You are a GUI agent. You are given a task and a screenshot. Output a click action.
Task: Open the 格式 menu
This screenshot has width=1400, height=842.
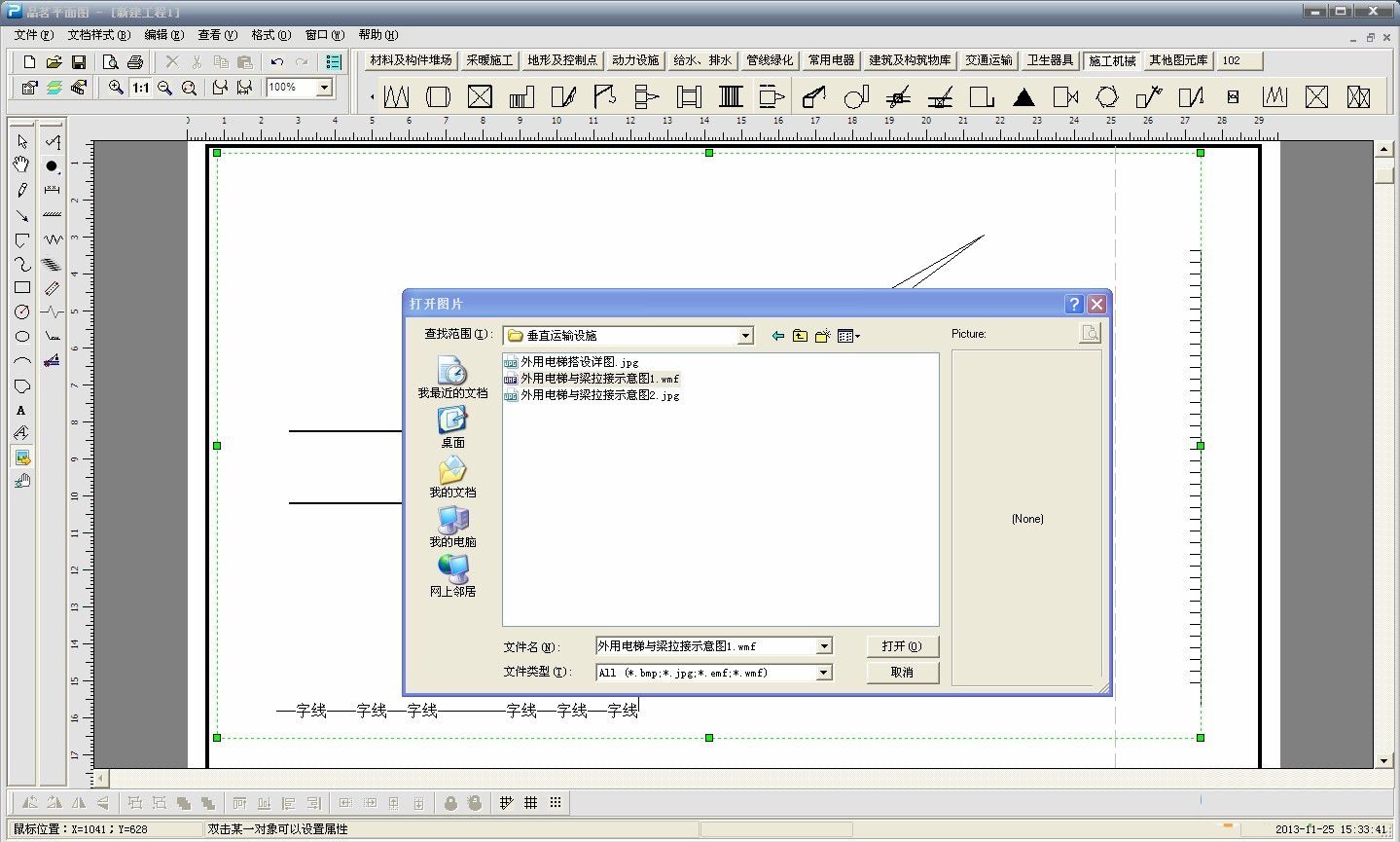point(270,35)
